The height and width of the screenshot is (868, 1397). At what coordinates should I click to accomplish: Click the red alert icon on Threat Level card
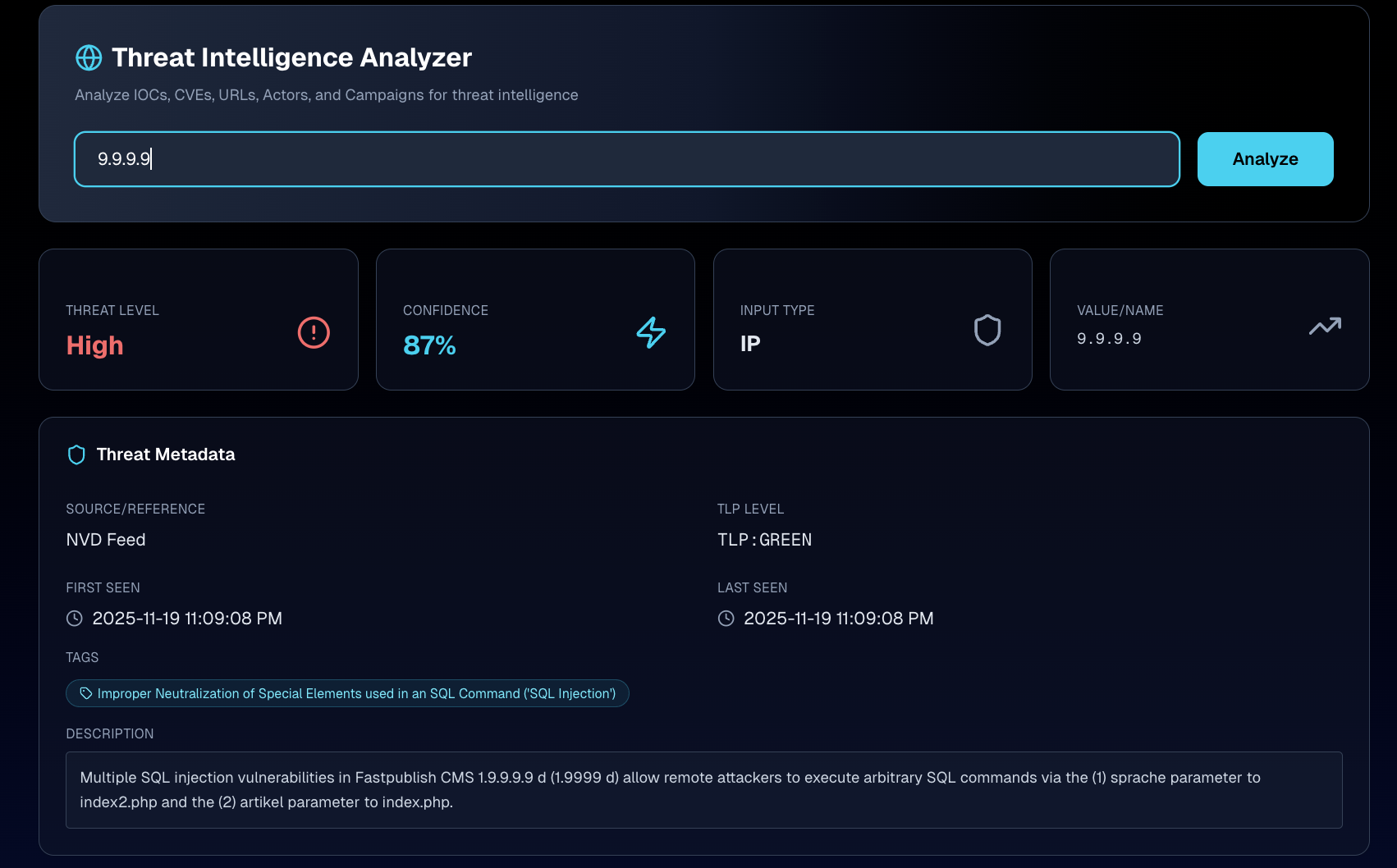(x=313, y=333)
